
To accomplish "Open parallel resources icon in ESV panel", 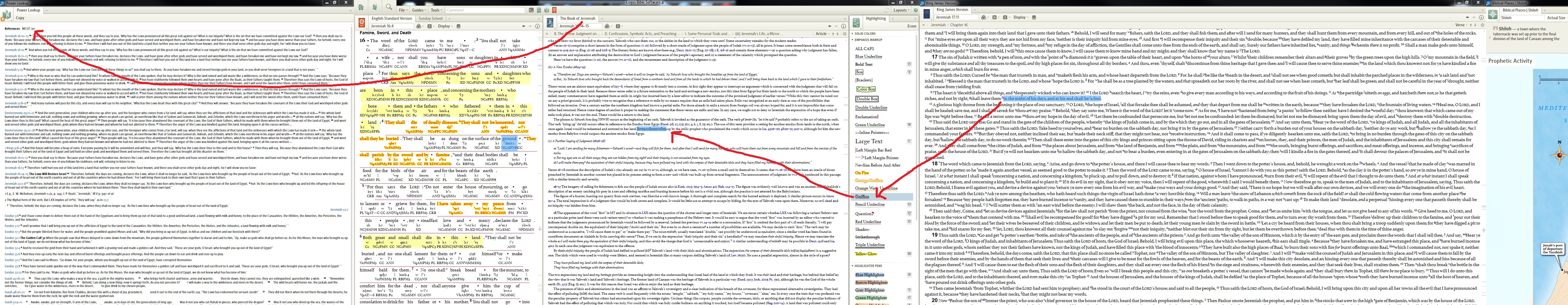I will coord(430,26).
